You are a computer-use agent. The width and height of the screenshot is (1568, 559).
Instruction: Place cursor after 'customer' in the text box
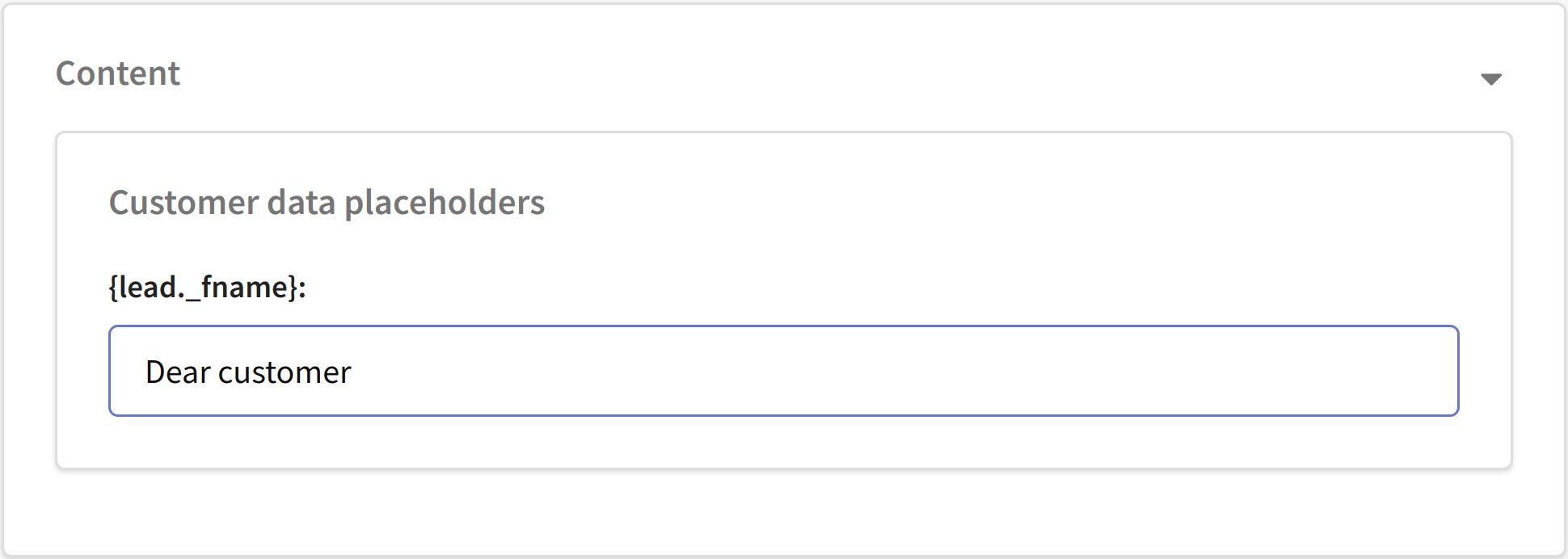[x=353, y=372]
